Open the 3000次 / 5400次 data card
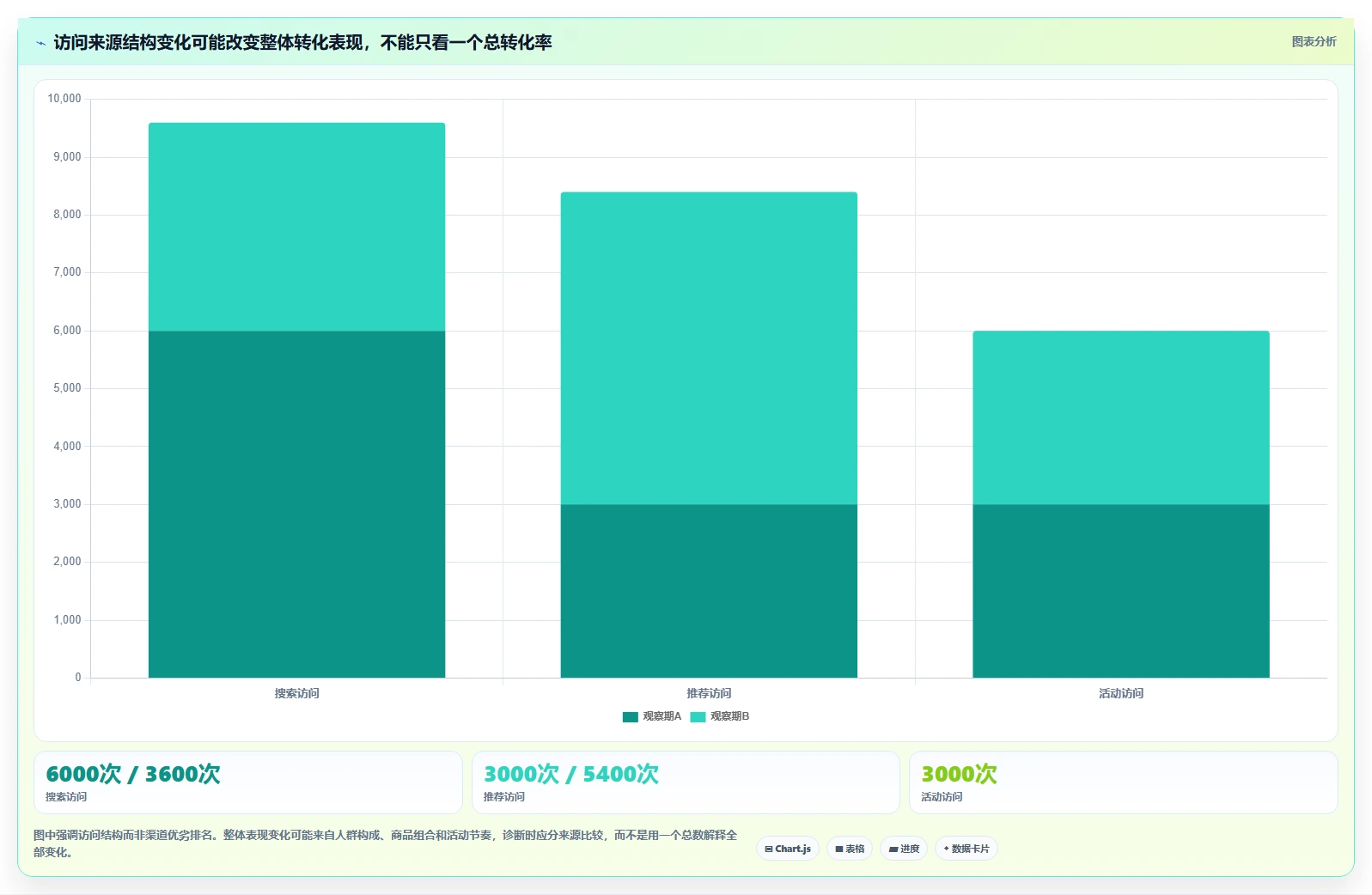Screen dimensions: 1372x895 (x=686, y=782)
